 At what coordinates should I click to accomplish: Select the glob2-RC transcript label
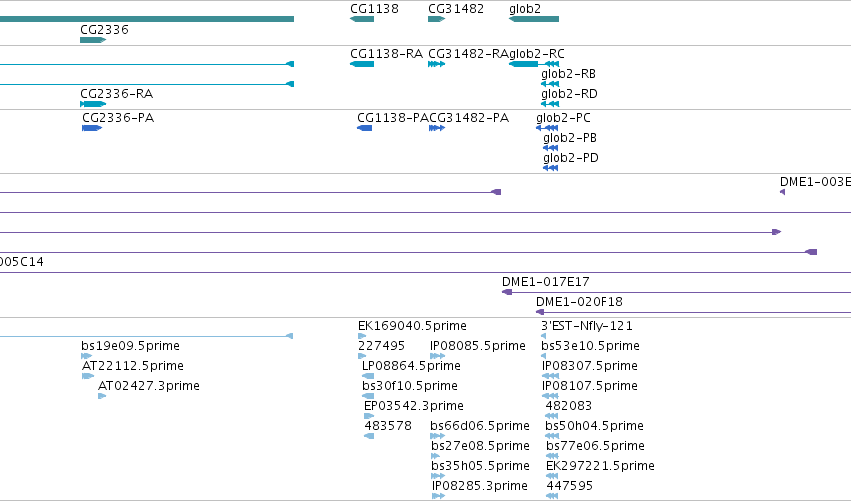coord(537,54)
